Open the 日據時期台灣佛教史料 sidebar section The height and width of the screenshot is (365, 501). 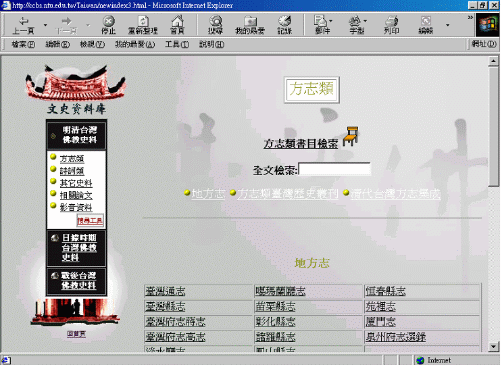point(79,247)
